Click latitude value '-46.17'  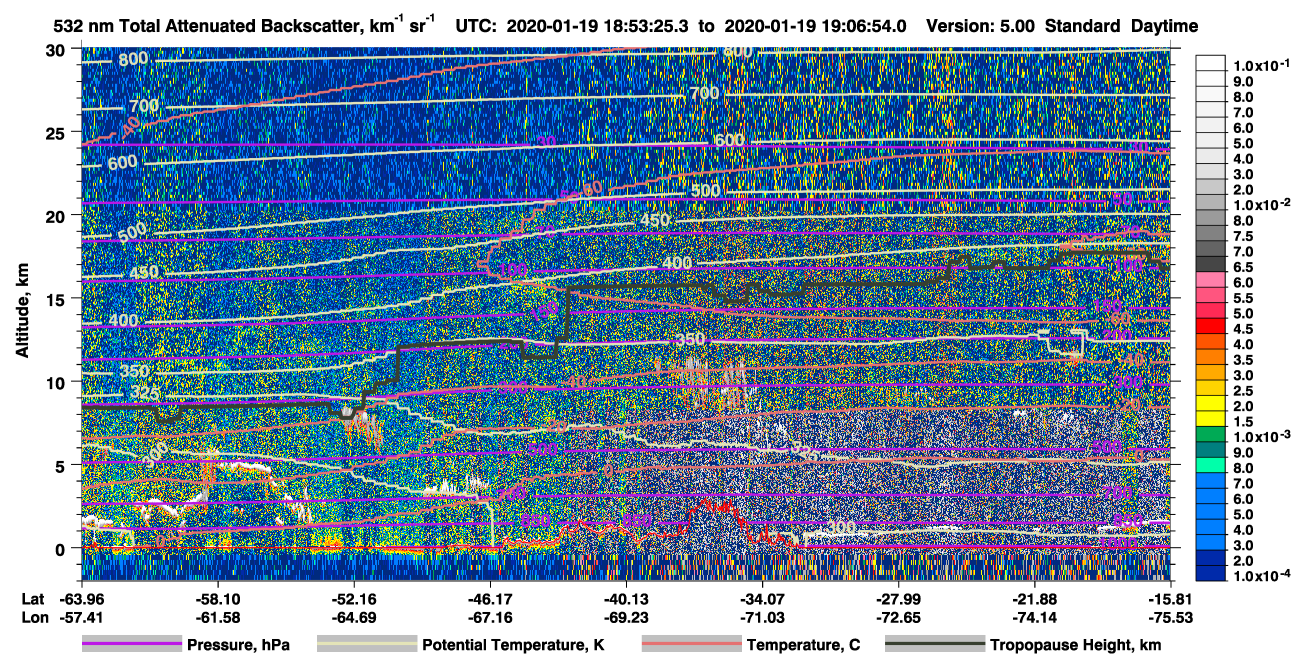(x=490, y=598)
